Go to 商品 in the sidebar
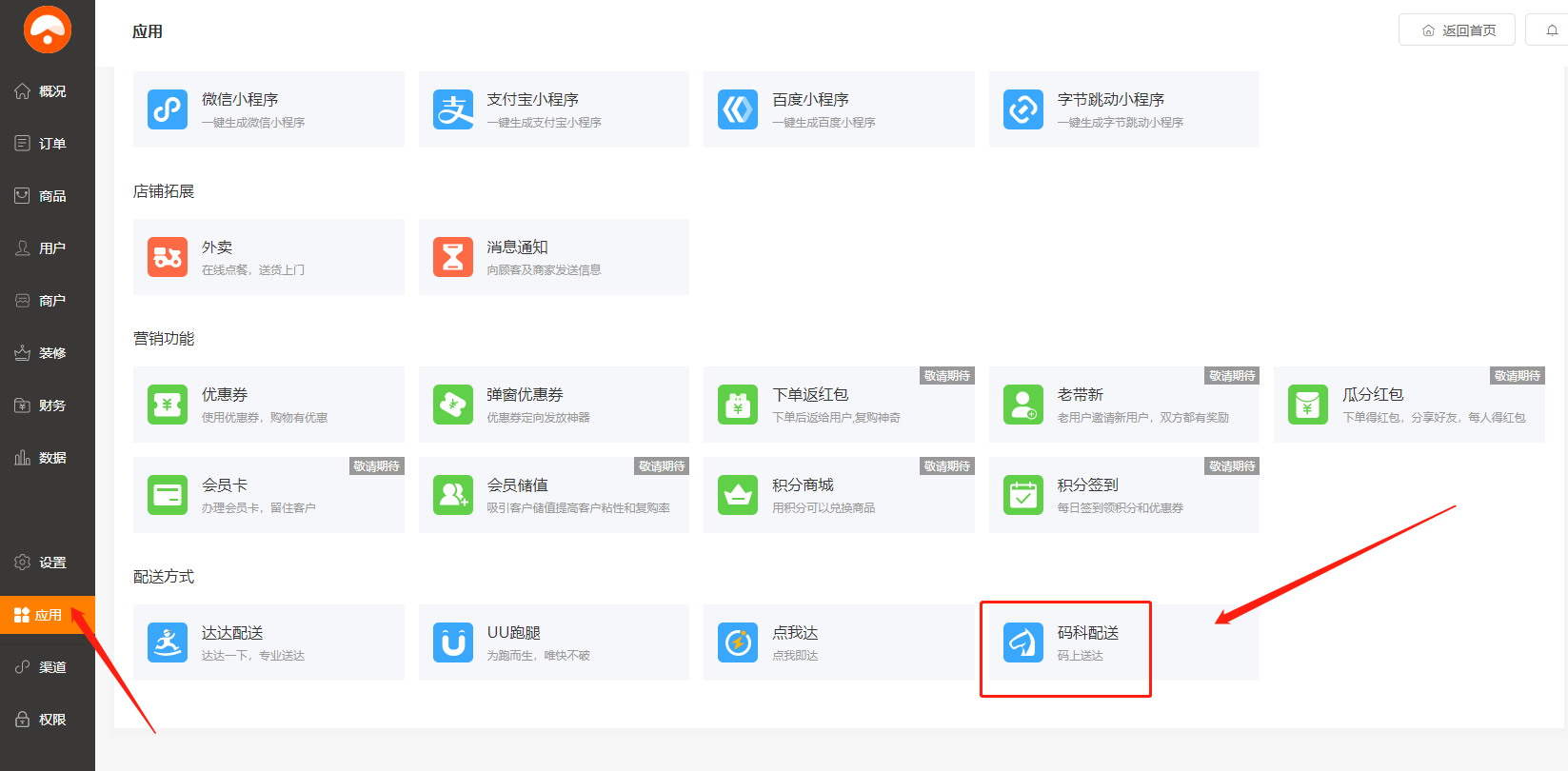 [48, 196]
